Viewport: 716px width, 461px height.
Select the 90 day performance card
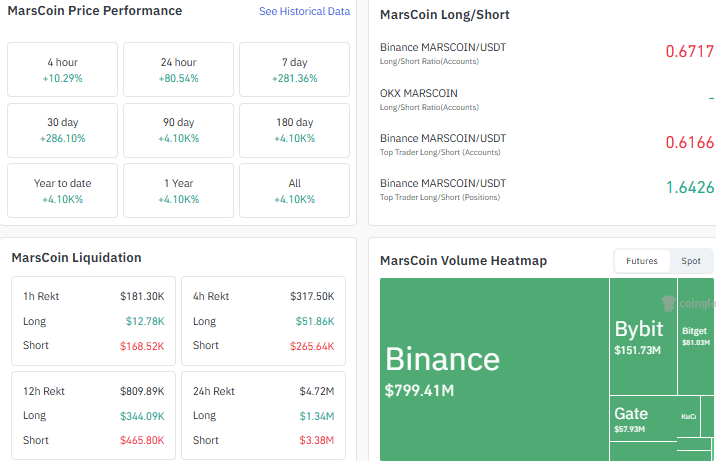(179, 130)
